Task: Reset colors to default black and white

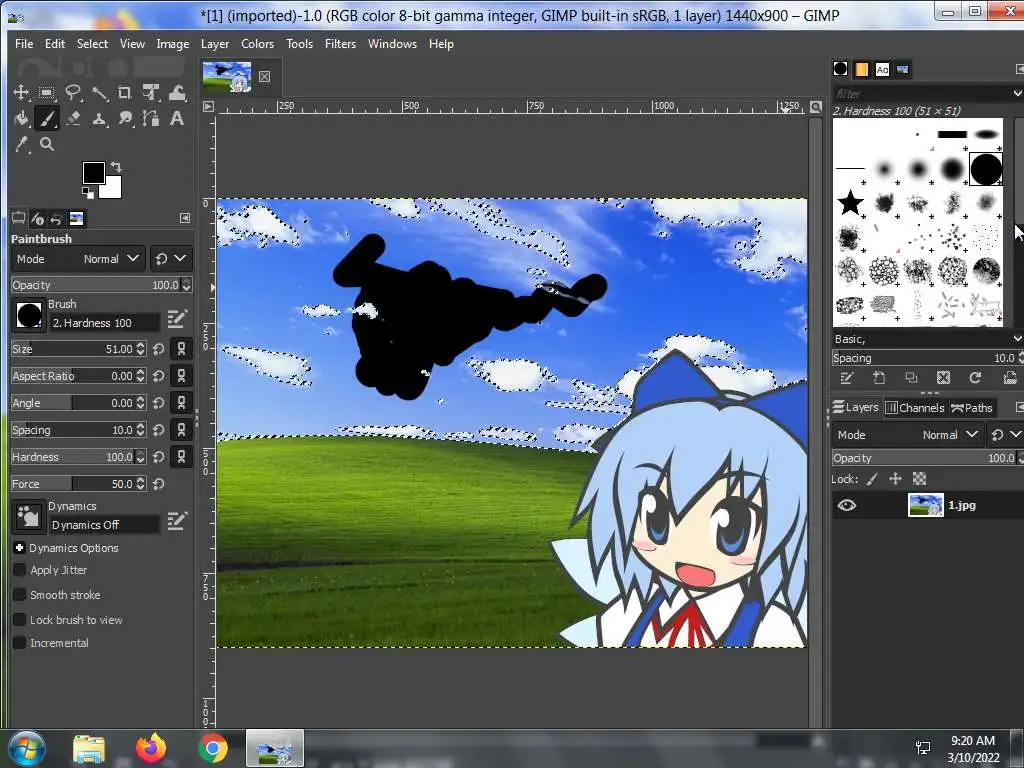Action: point(88,192)
